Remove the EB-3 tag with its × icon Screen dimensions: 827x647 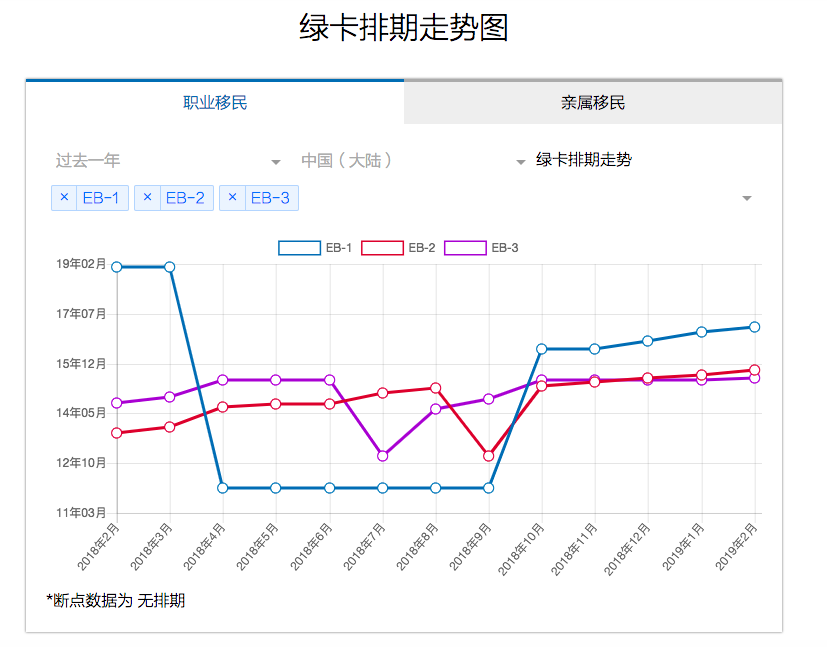(232, 198)
